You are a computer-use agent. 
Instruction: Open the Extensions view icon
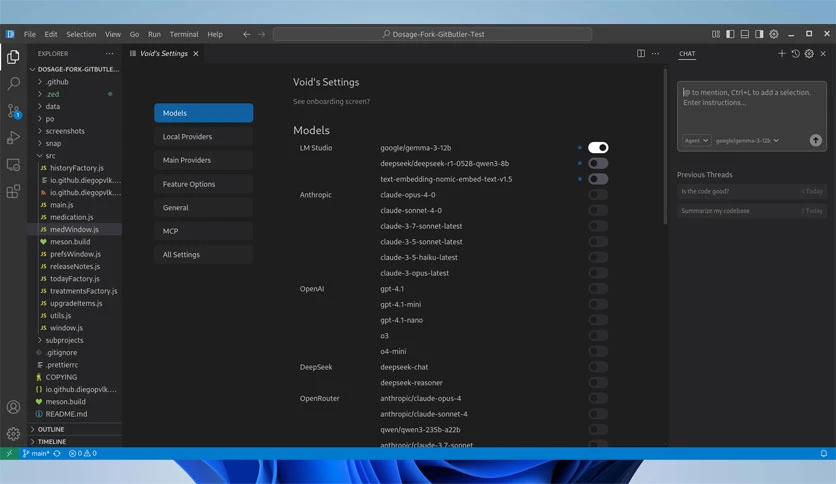pyautogui.click(x=13, y=191)
